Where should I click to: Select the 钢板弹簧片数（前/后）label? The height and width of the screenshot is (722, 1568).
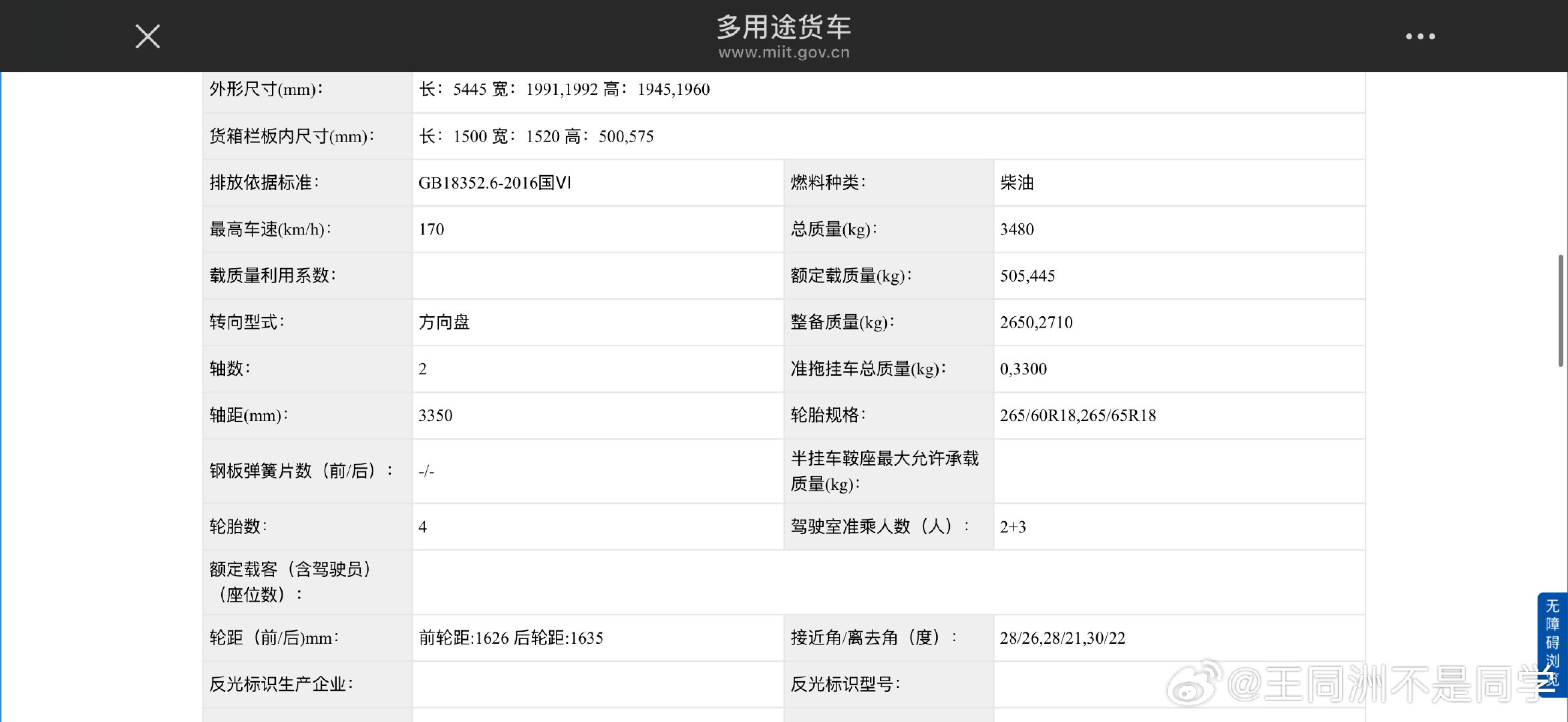[x=301, y=471]
